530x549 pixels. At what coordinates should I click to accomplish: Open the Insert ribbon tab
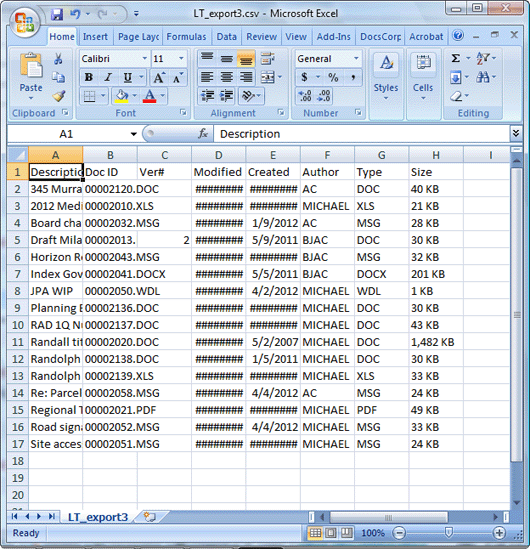tap(95, 36)
